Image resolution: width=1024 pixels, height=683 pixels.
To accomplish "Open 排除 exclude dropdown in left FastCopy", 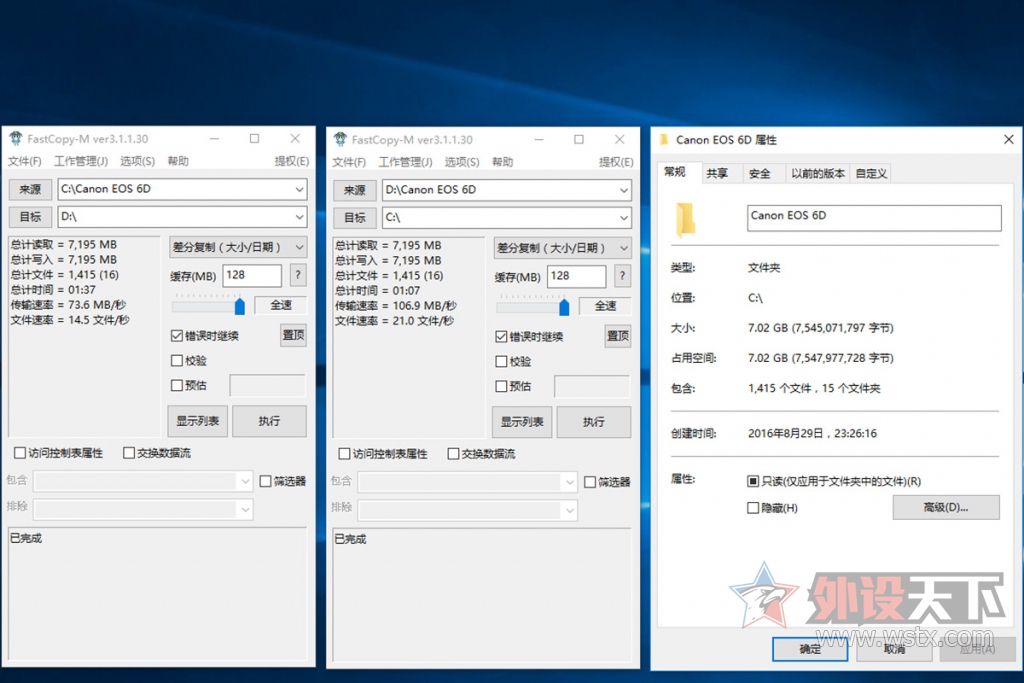I will click(245, 509).
